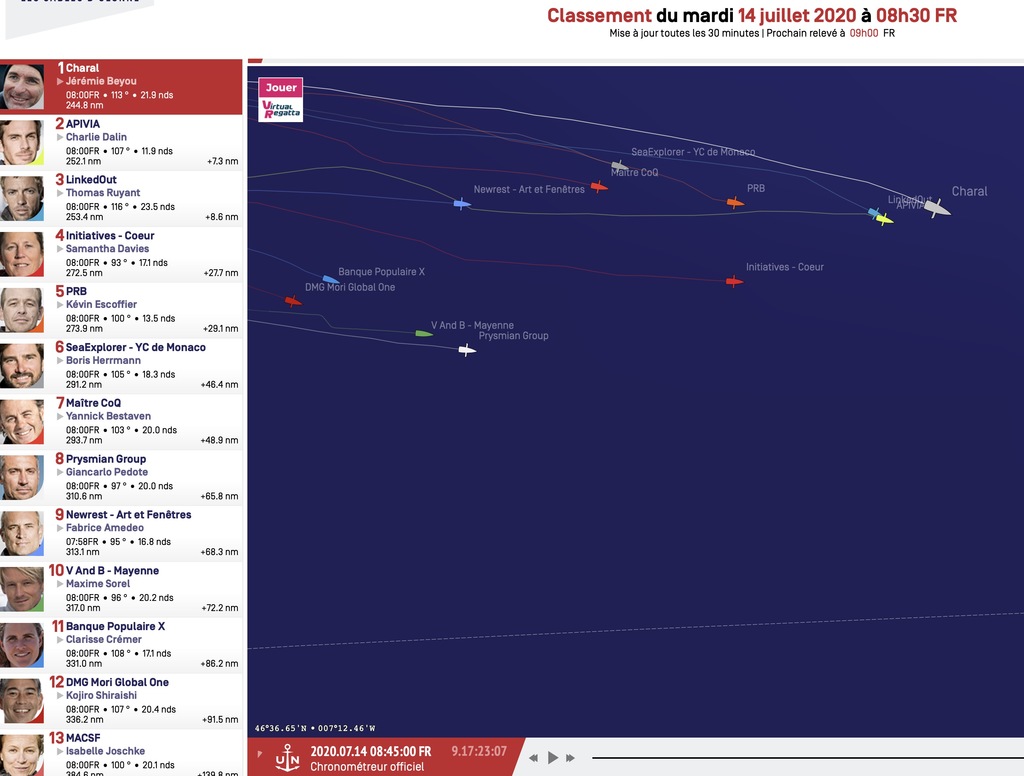1024x776 pixels.
Task: Click the map coordinates 46°36.65'N readout
Action: [315, 728]
